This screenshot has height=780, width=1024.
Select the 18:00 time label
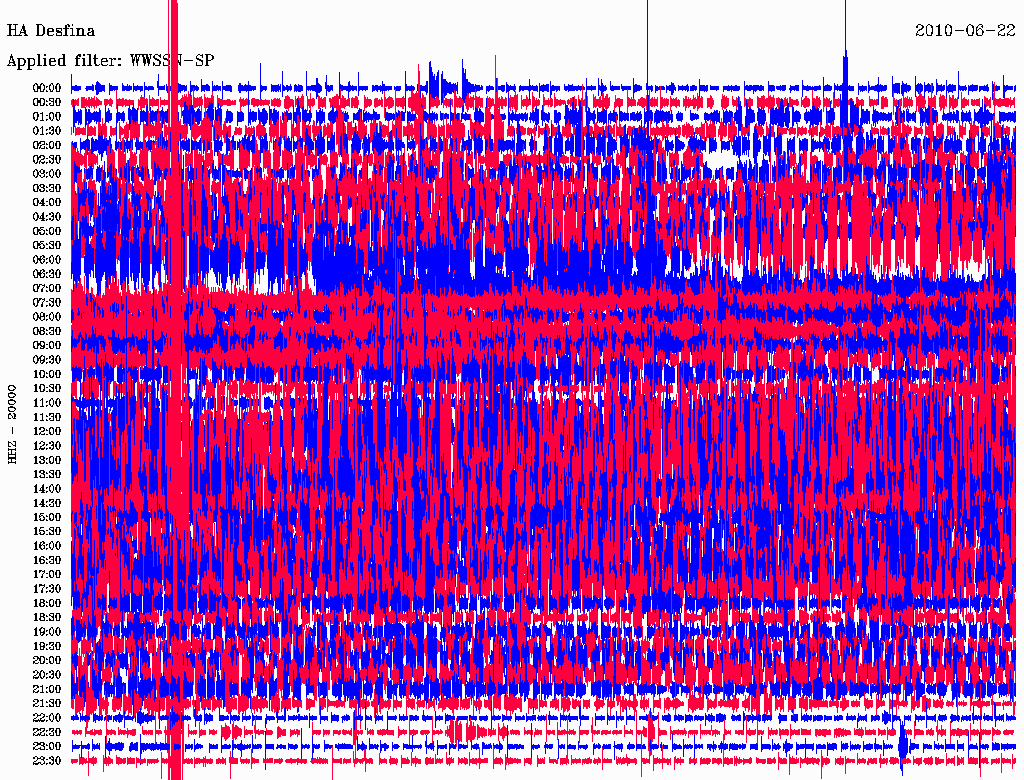(x=47, y=603)
